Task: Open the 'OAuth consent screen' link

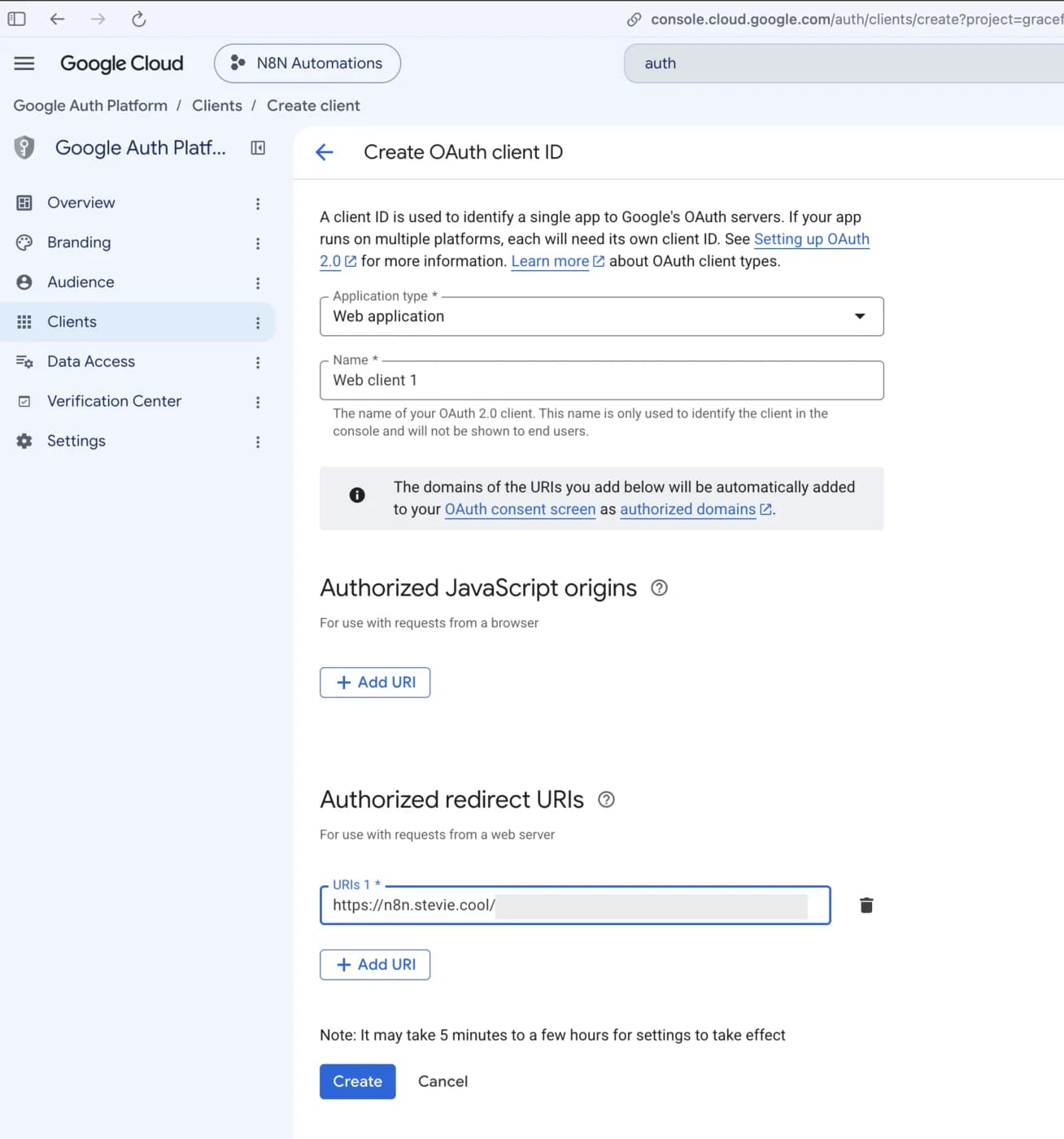Action: pos(520,509)
